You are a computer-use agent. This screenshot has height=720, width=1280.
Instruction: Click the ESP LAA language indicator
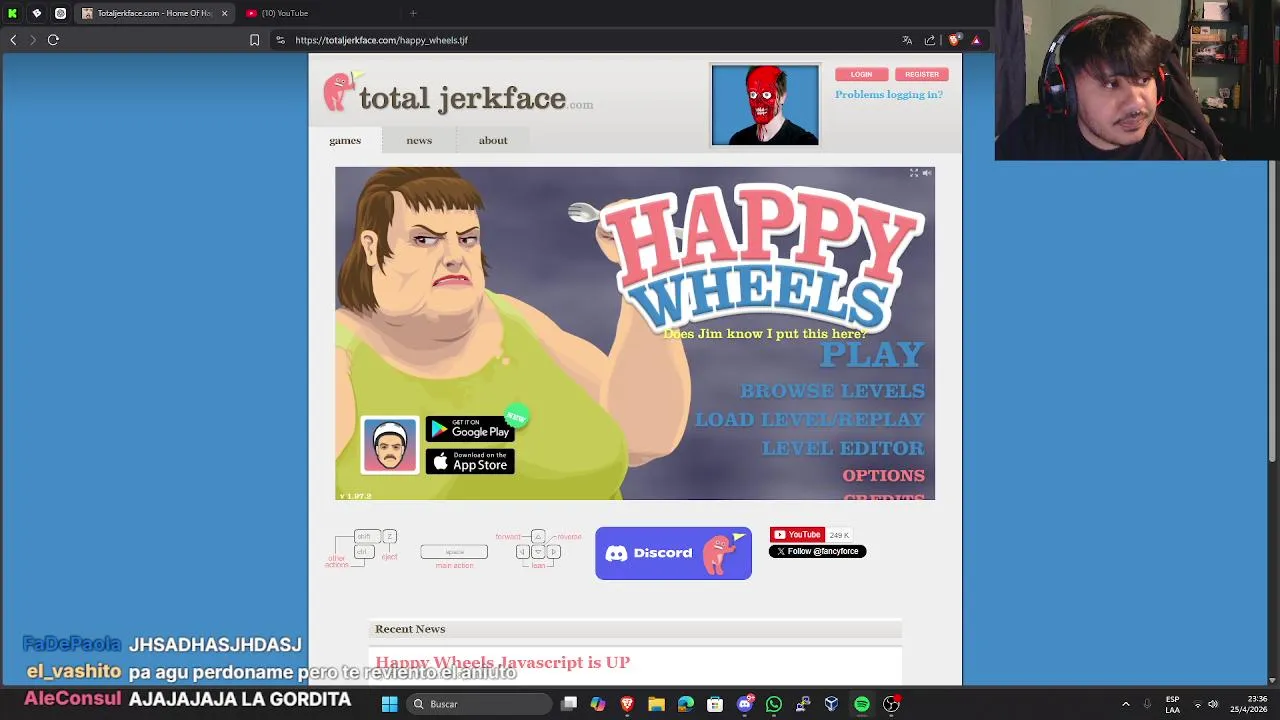1172,704
